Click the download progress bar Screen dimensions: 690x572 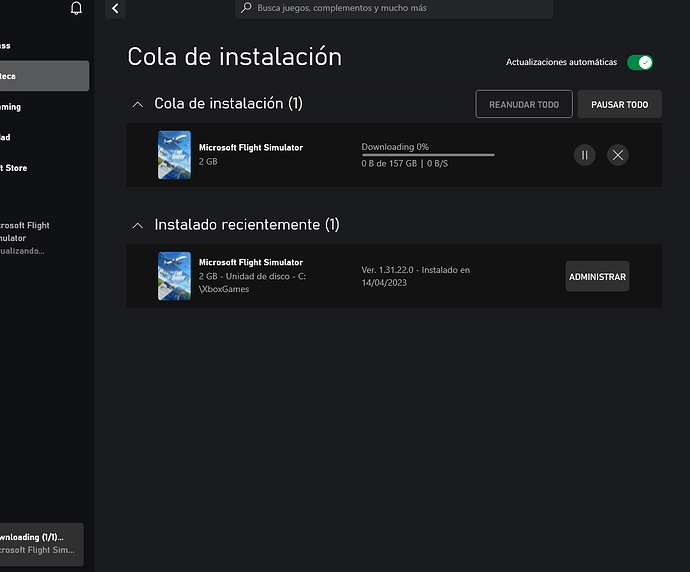tap(428, 155)
